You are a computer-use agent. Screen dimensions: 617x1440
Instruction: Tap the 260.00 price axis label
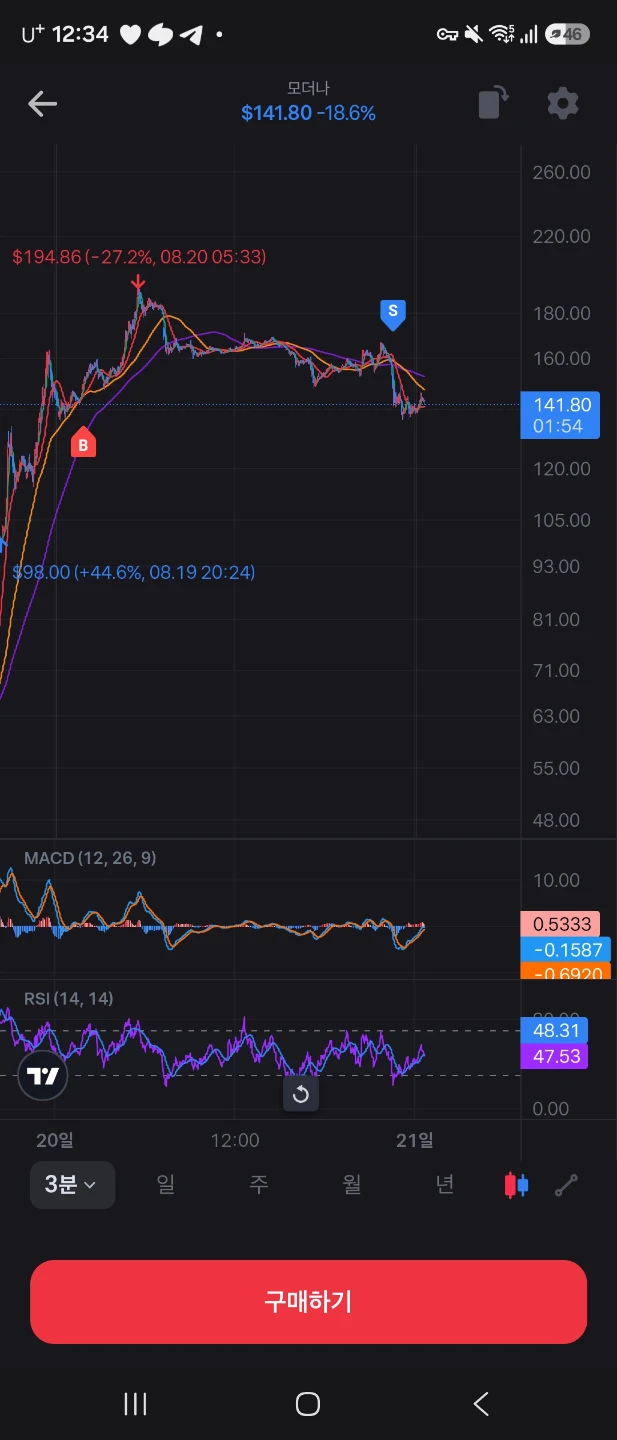point(561,172)
